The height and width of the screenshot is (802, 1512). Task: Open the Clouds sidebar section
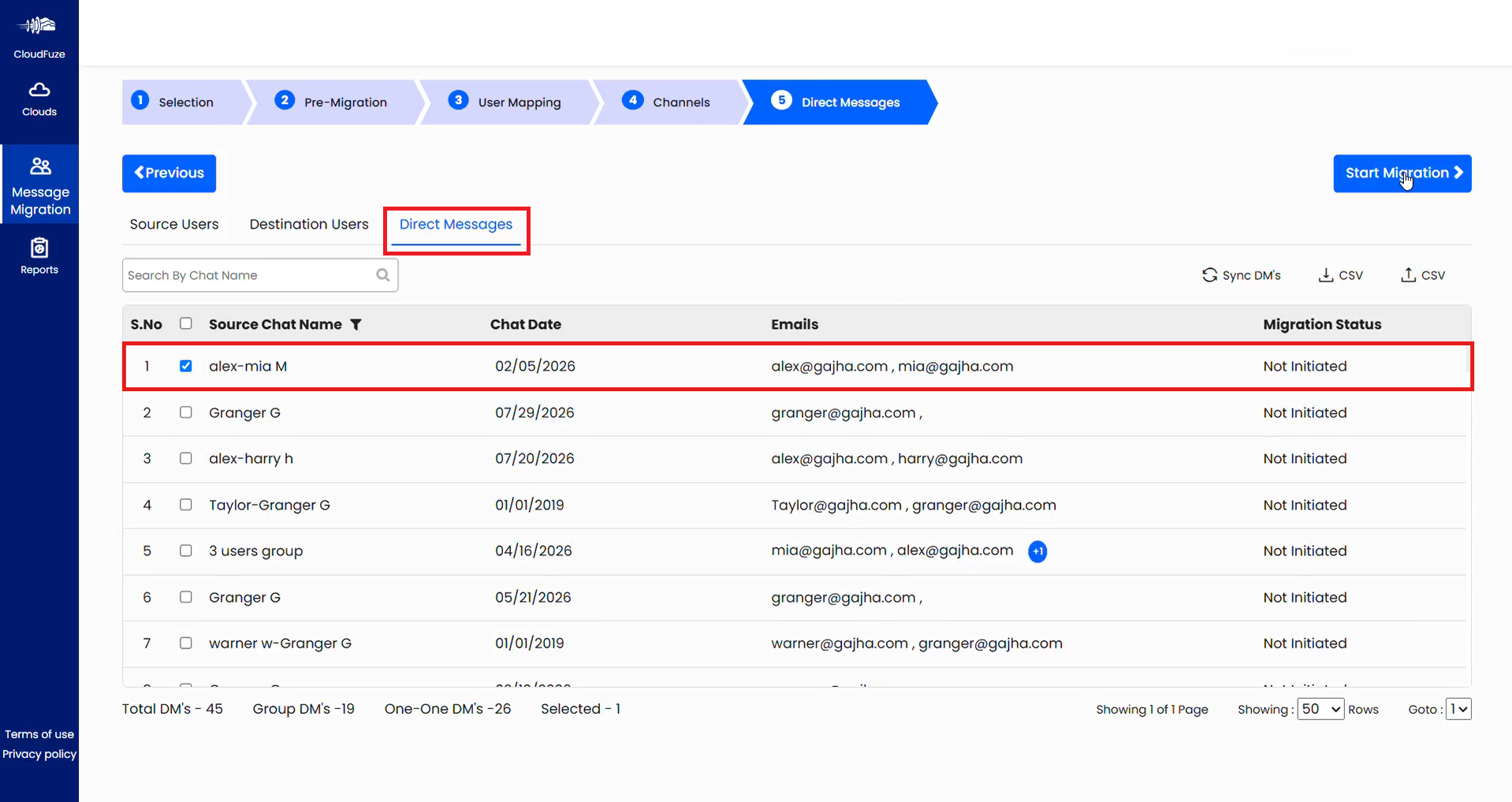tap(39, 99)
